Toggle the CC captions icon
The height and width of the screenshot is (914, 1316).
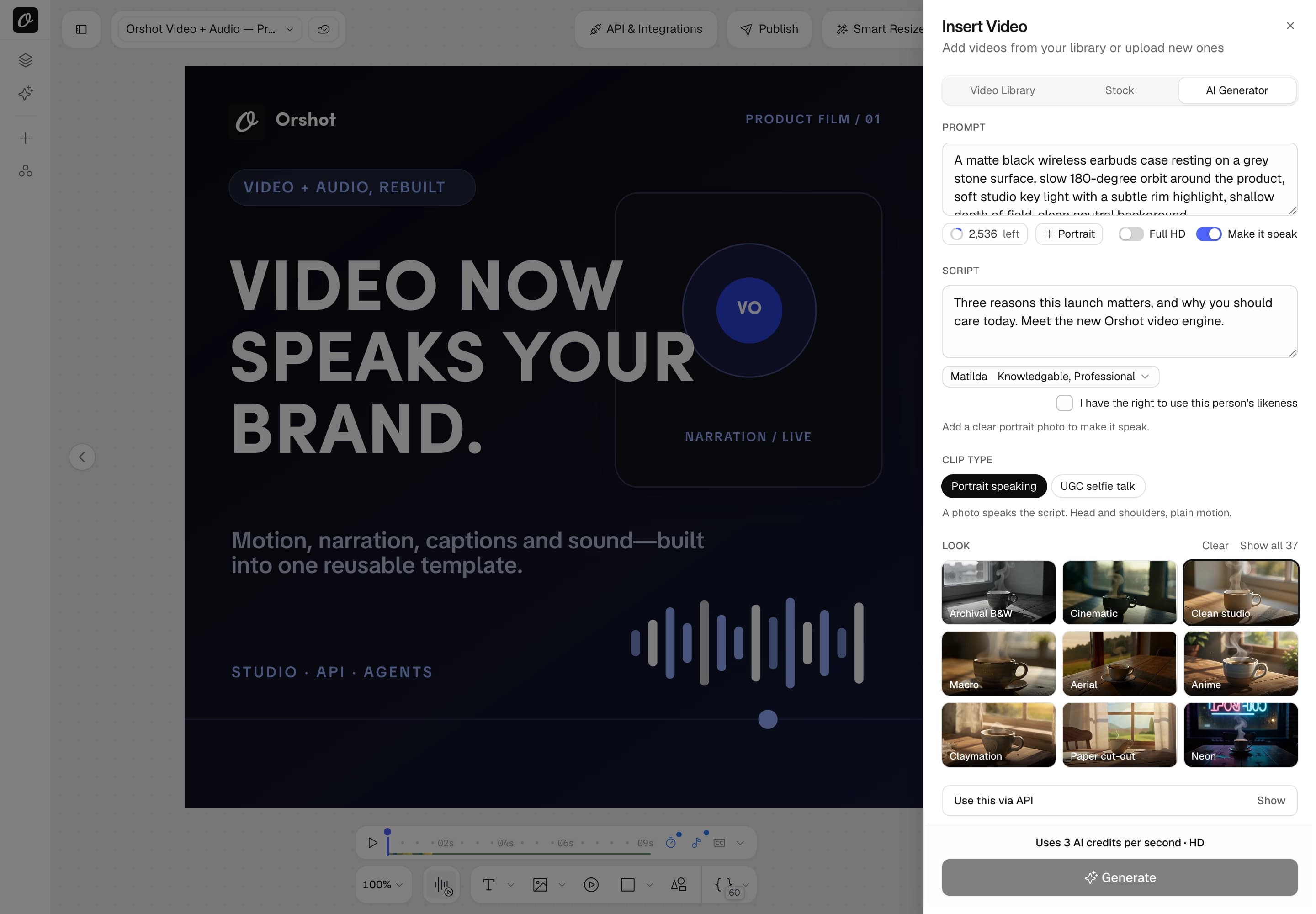(719, 842)
